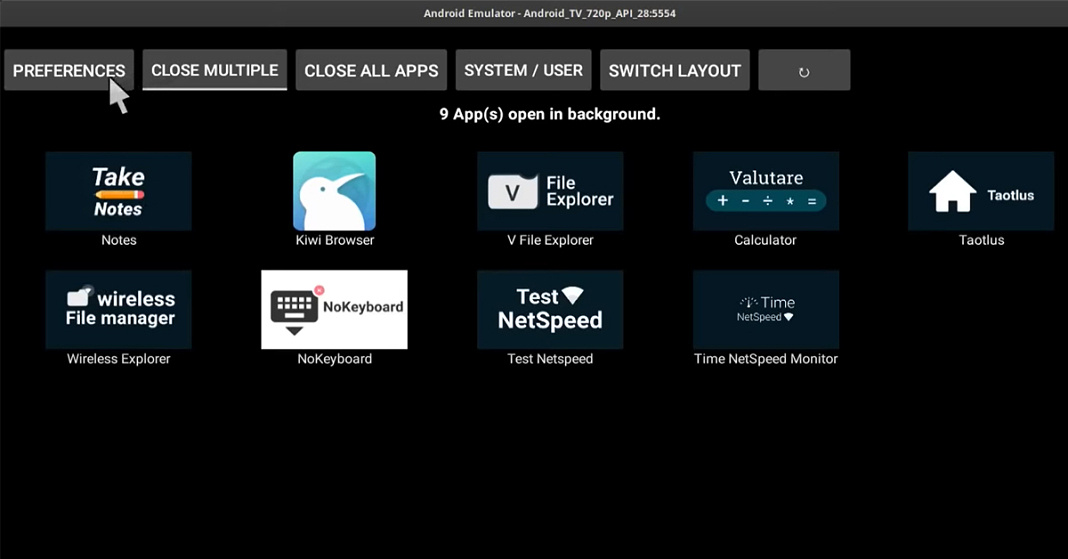Click the "NoKeyboard" caption below the icon

tap(334, 359)
